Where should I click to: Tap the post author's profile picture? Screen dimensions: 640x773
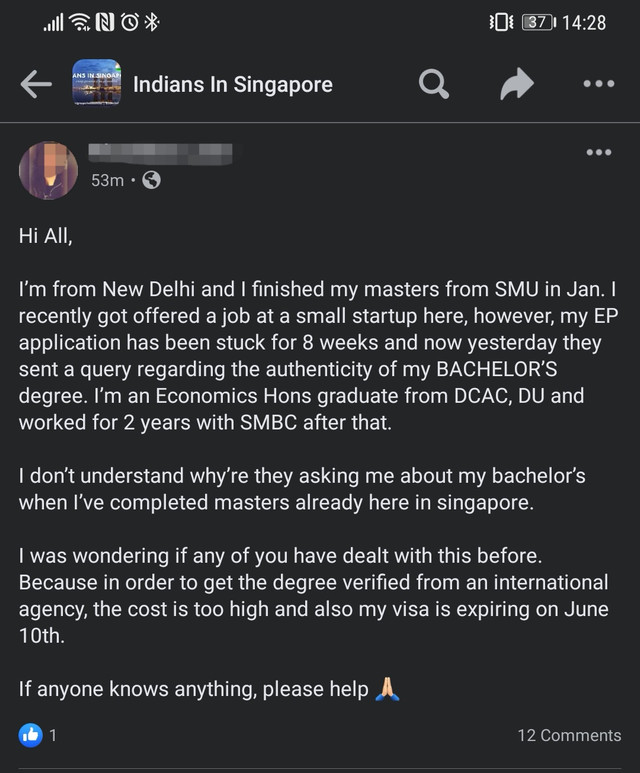tap(48, 169)
